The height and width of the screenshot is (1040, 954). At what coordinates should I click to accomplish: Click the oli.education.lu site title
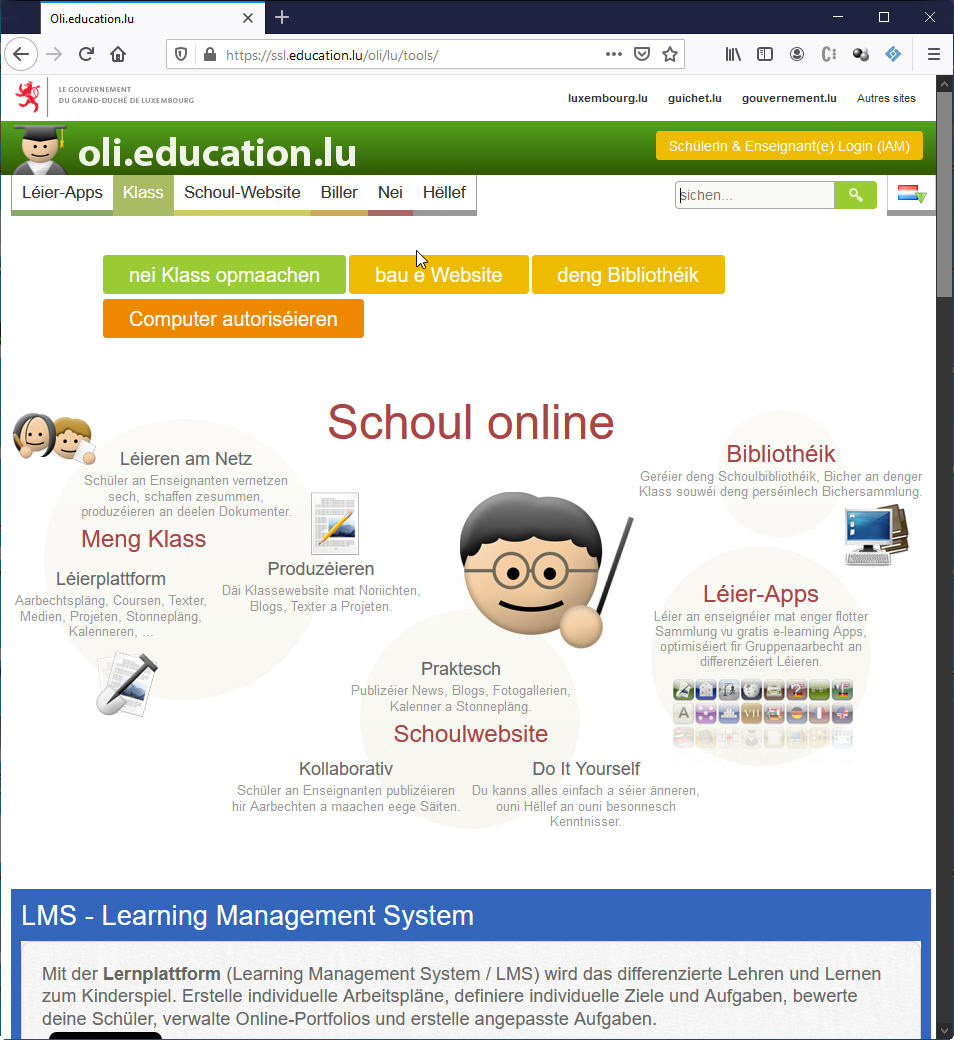click(218, 153)
